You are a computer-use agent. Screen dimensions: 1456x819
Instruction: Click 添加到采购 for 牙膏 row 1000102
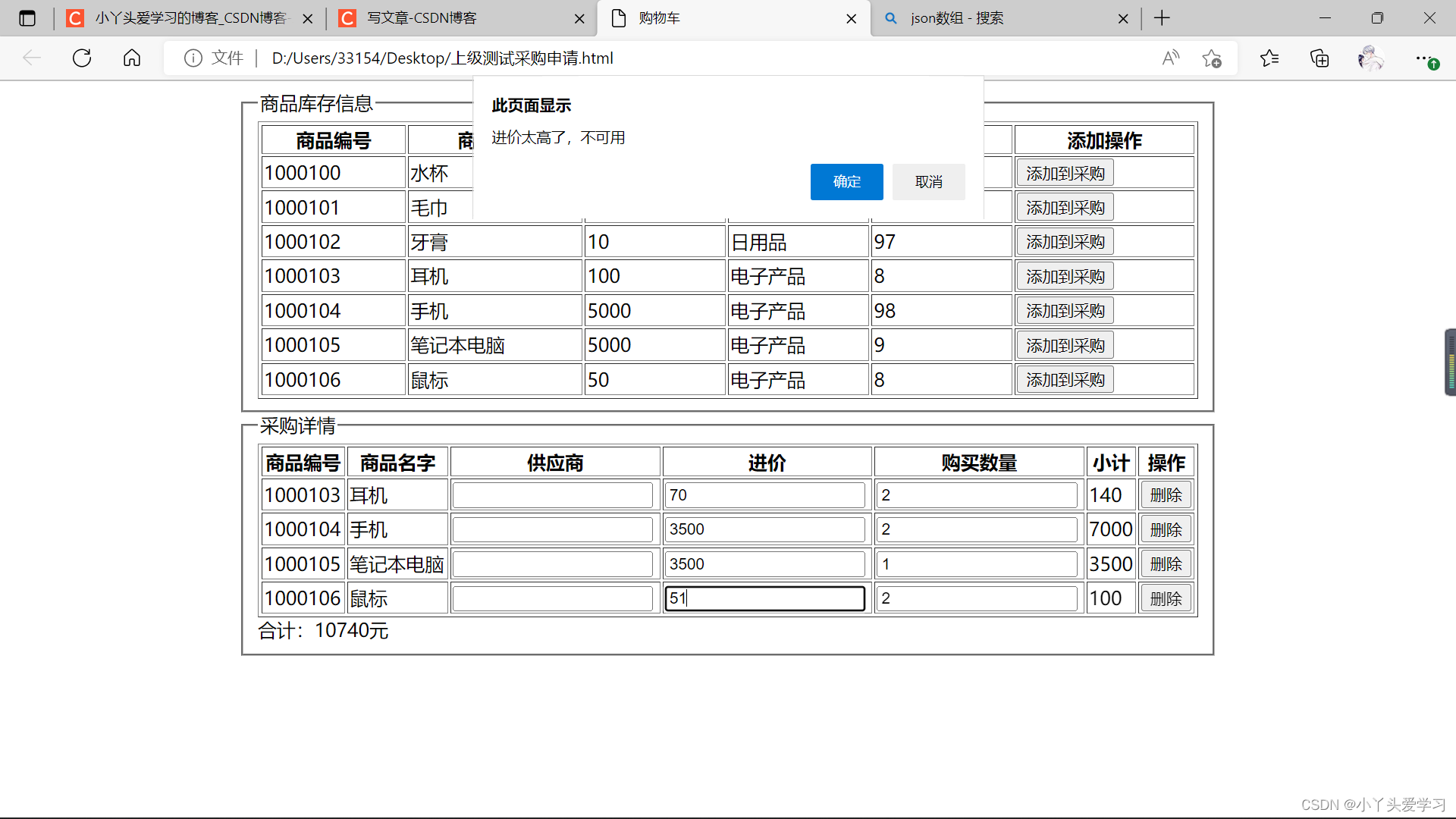pos(1065,242)
